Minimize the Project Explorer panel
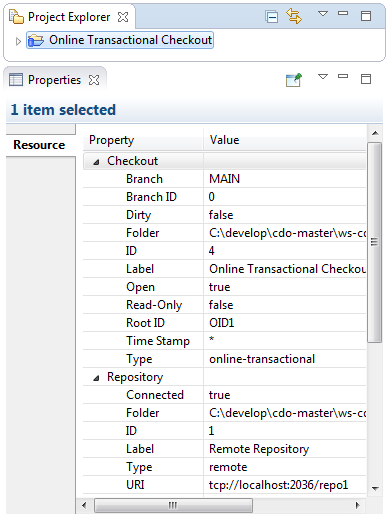The image size is (388, 520). (343, 13)
